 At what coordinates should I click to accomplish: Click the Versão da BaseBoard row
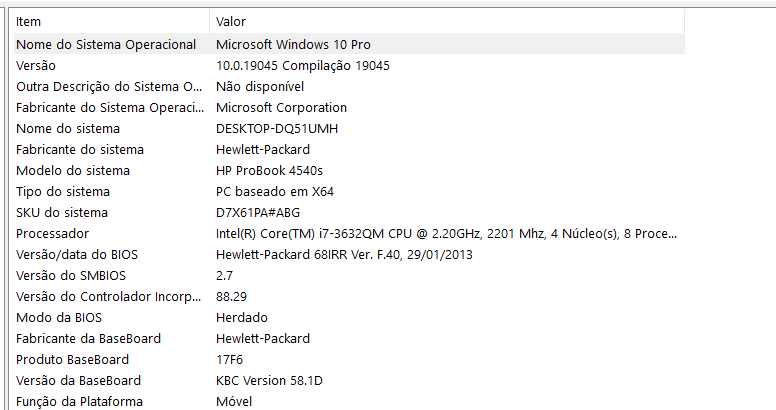click(78, 380)
